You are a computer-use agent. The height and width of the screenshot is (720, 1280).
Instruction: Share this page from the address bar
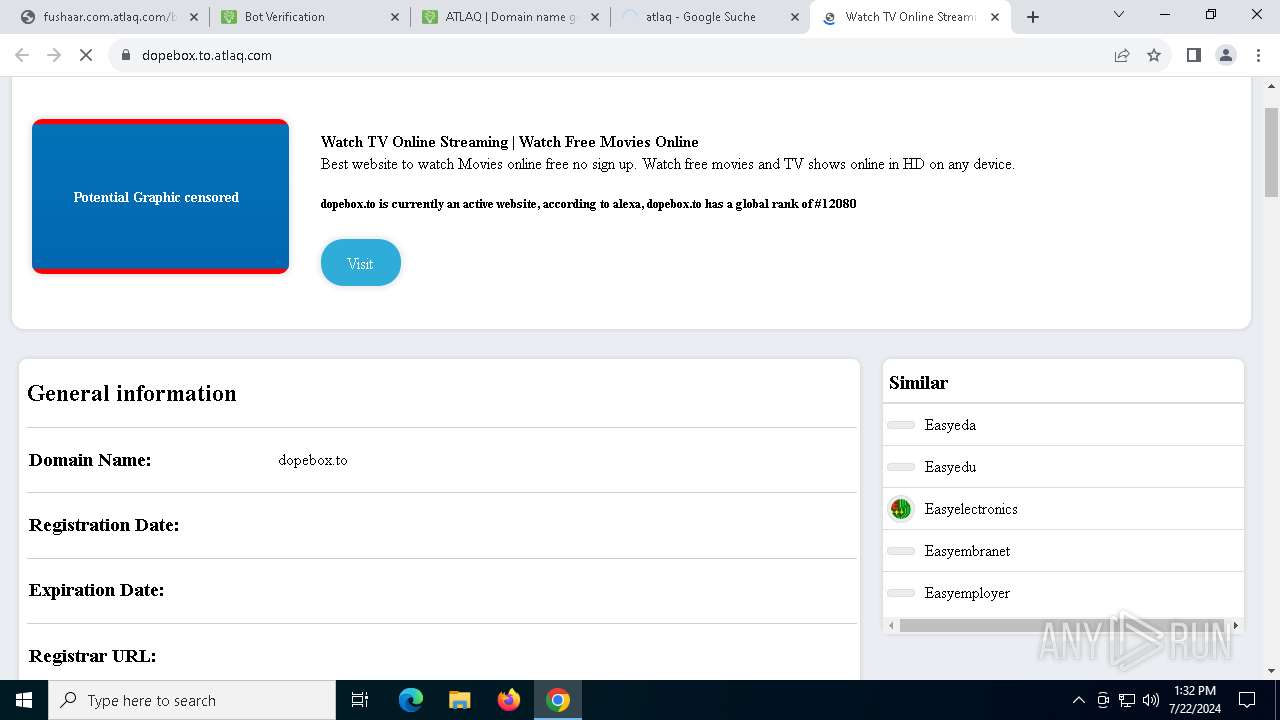click(1122, 55)
